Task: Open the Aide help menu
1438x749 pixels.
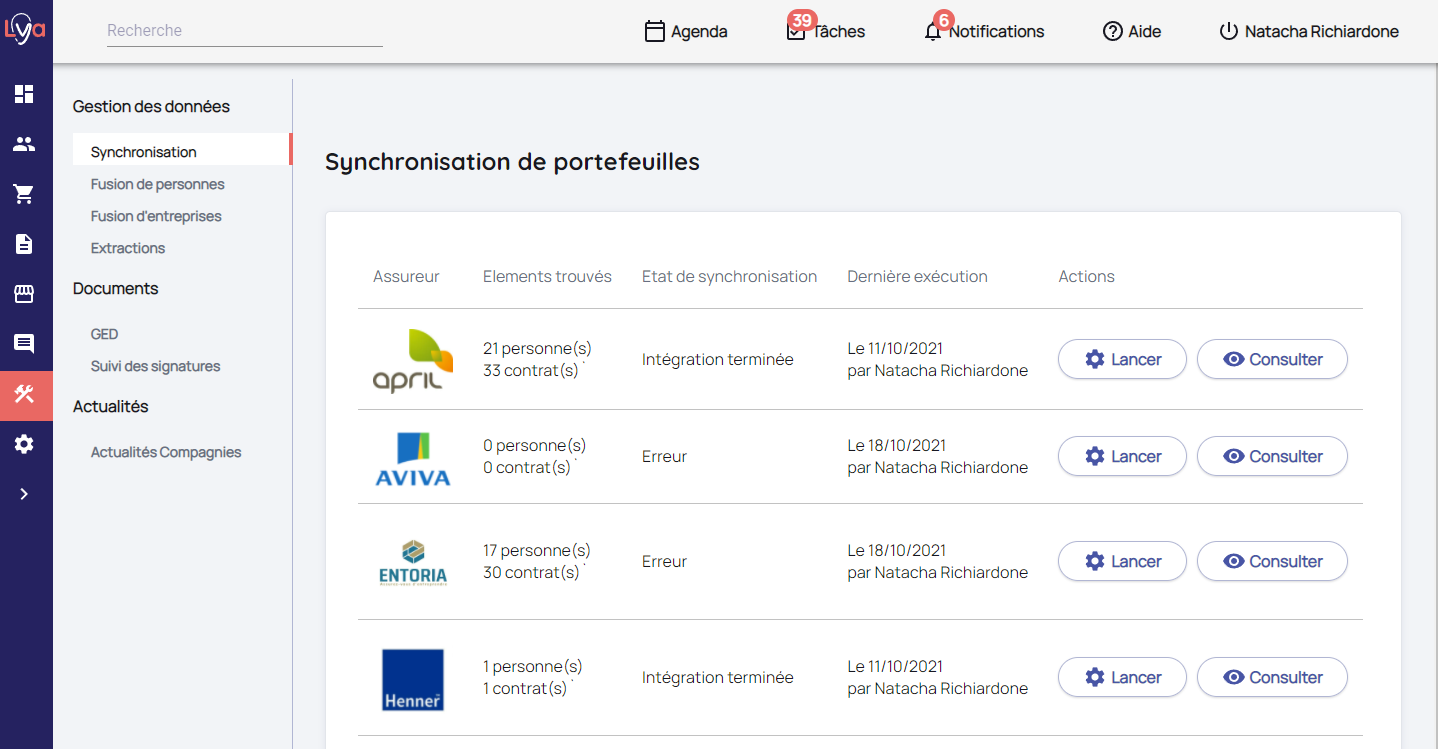Action: 1131,32
